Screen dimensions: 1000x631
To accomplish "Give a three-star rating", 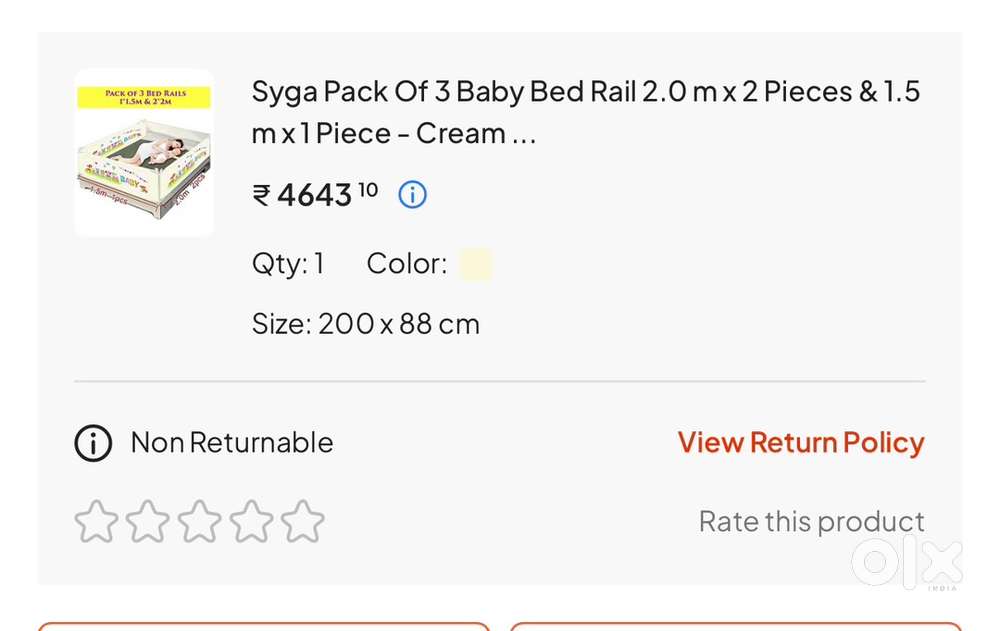I will [x=200, y=522].
